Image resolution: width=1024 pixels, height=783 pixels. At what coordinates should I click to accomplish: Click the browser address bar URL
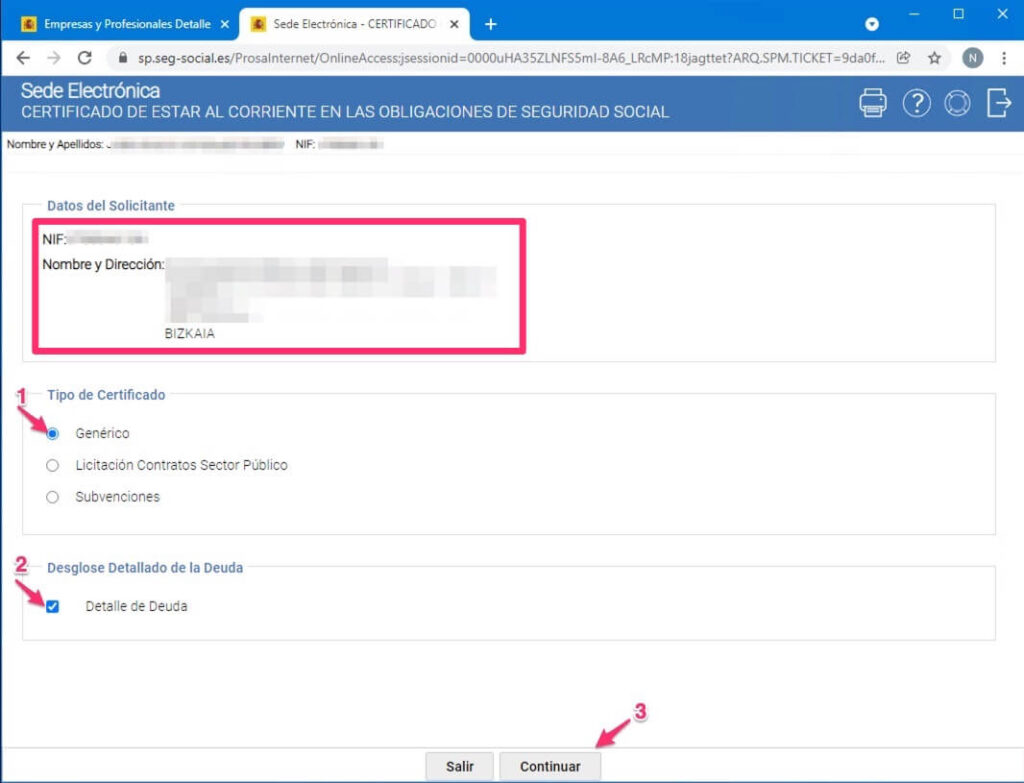(x=511, y=58)
